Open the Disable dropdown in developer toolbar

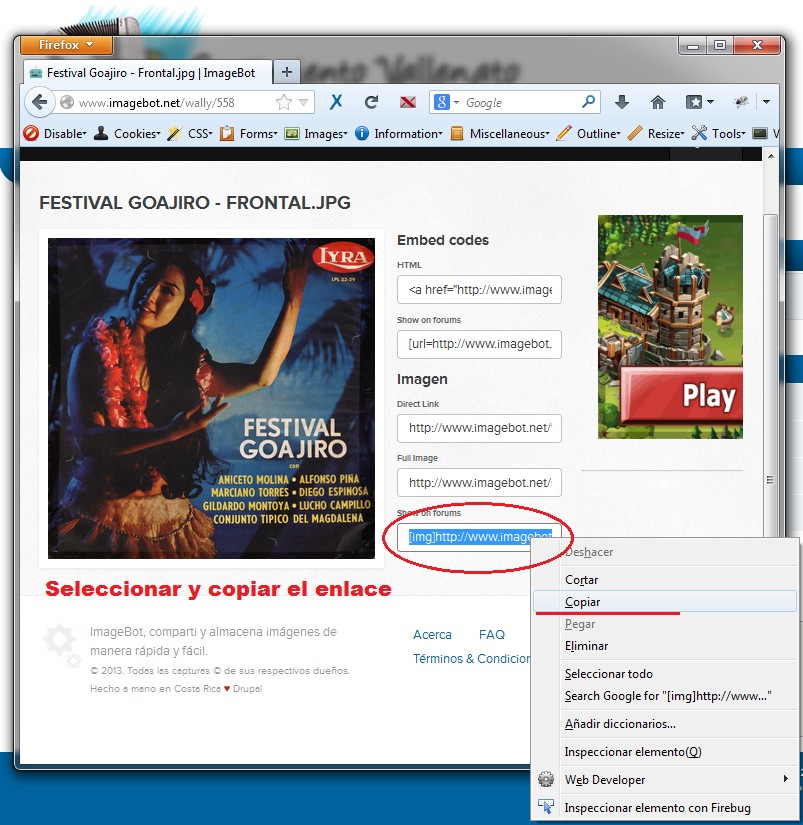56,133
